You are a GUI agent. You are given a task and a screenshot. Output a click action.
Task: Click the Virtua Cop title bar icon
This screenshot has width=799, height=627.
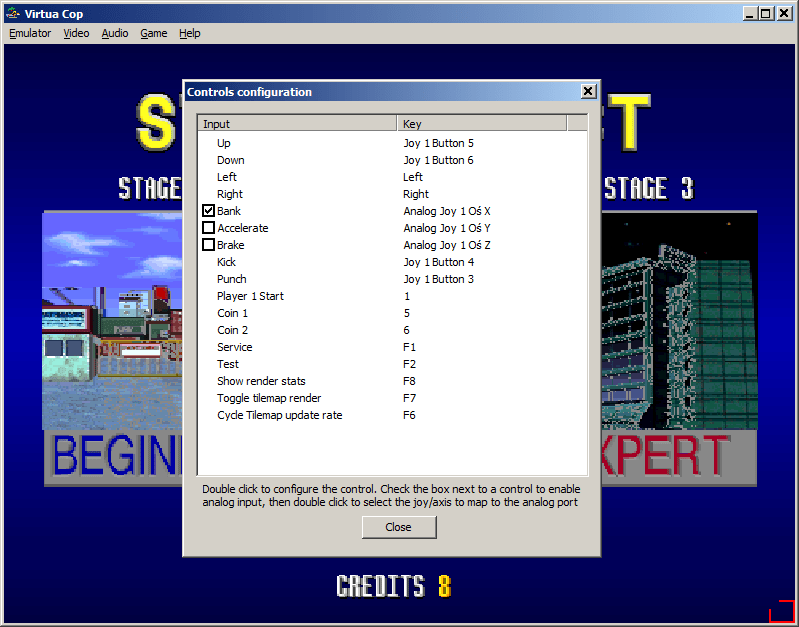(12, 14)
